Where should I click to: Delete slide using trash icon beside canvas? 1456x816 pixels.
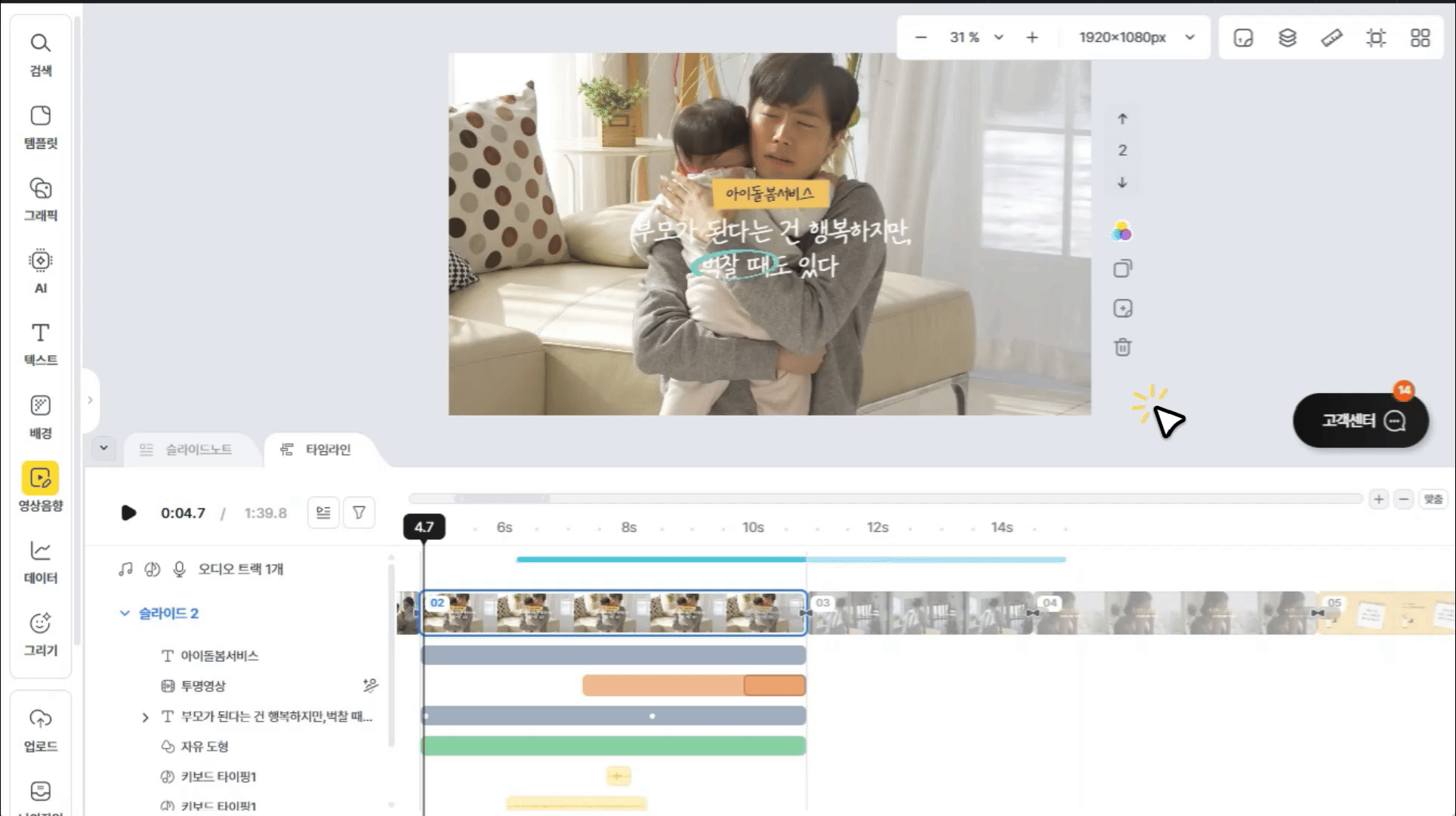point(1122,348)
